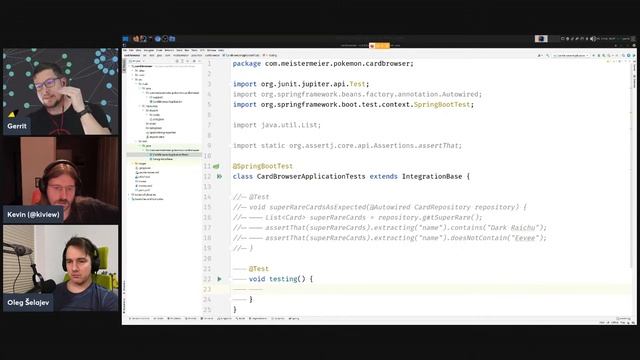Click the testing() method name on line 22
This screenshot has width=640, height=360.
283,279
